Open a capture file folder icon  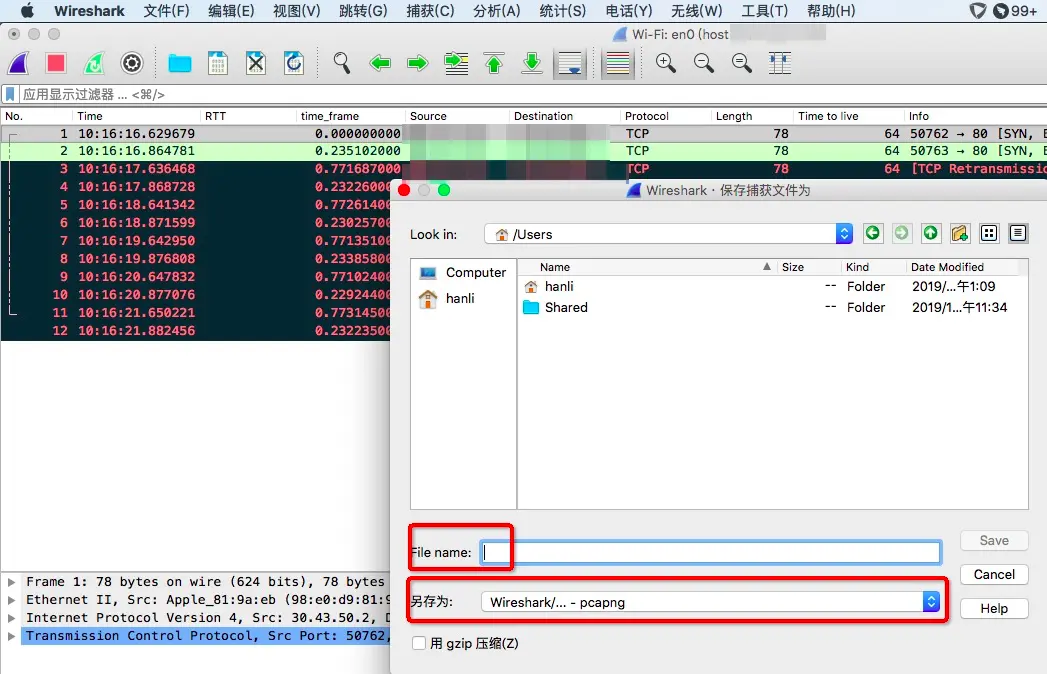coord(180,63)
